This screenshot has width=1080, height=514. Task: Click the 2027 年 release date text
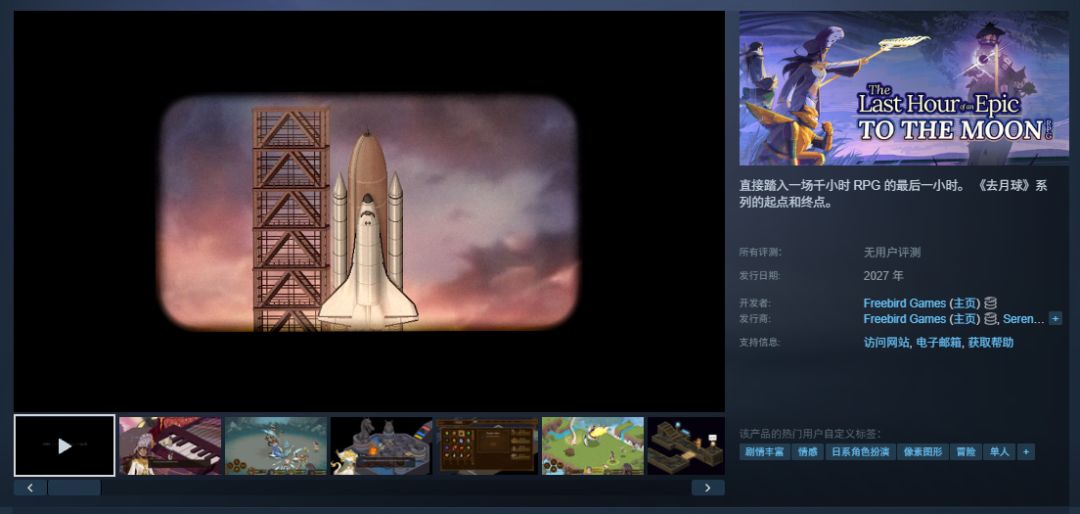coord(884,276)
